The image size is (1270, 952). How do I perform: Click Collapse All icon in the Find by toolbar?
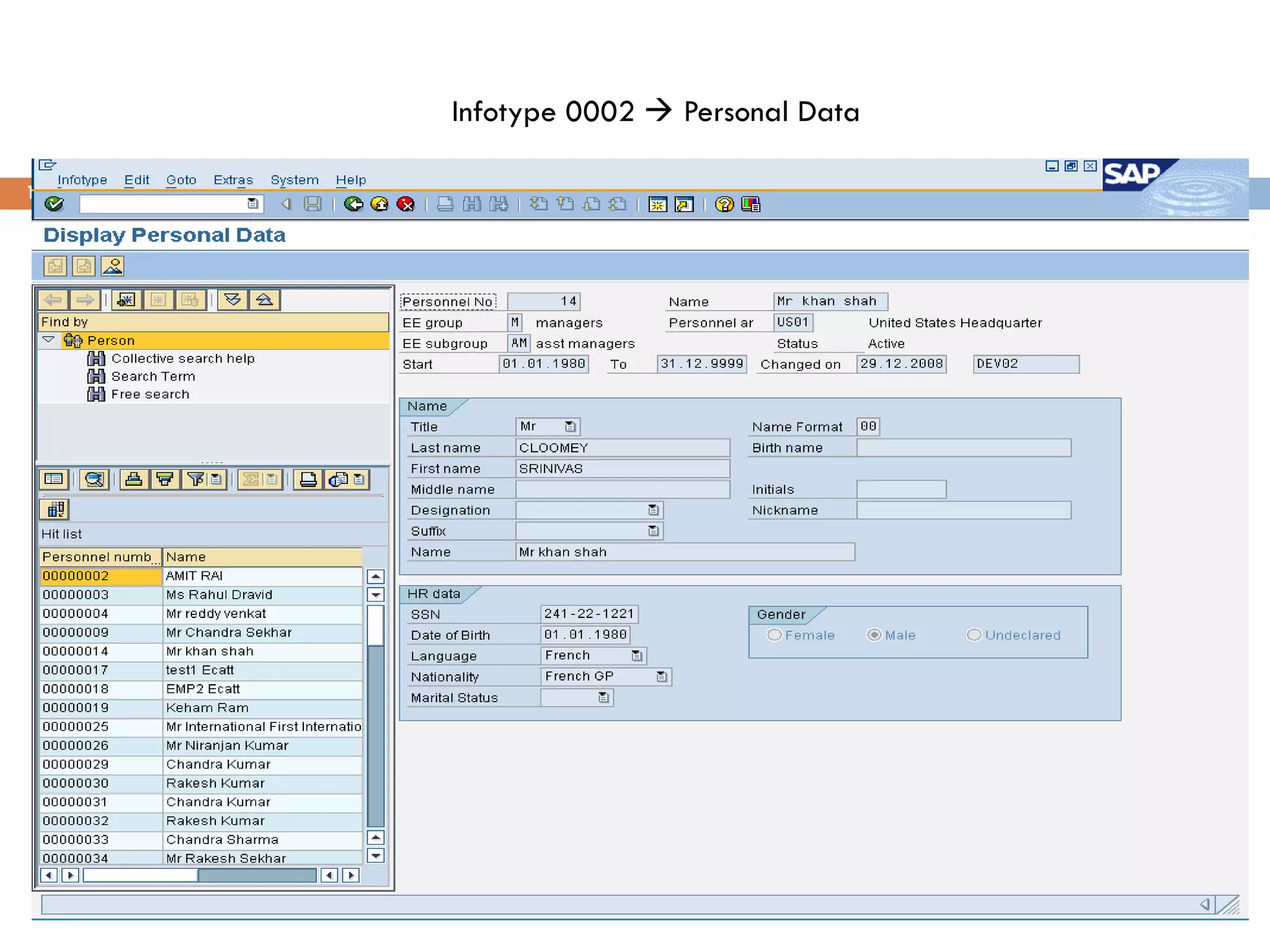click(265, 300)
